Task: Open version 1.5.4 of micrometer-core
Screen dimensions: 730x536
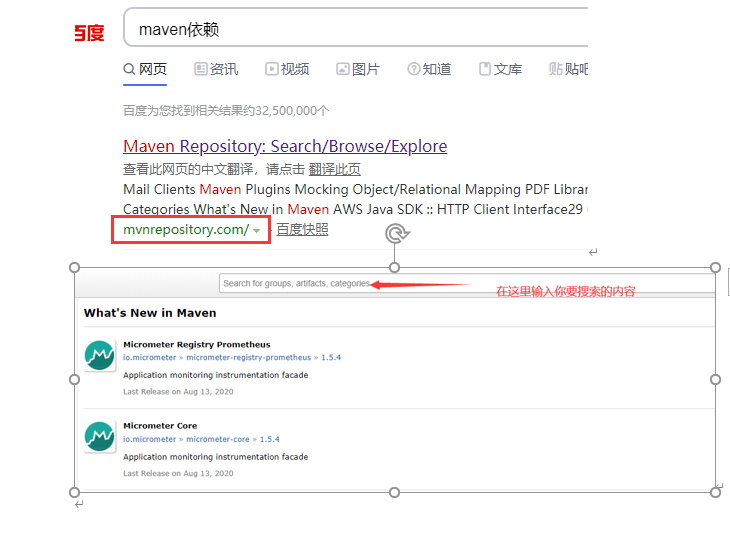Action: point(269,439)
